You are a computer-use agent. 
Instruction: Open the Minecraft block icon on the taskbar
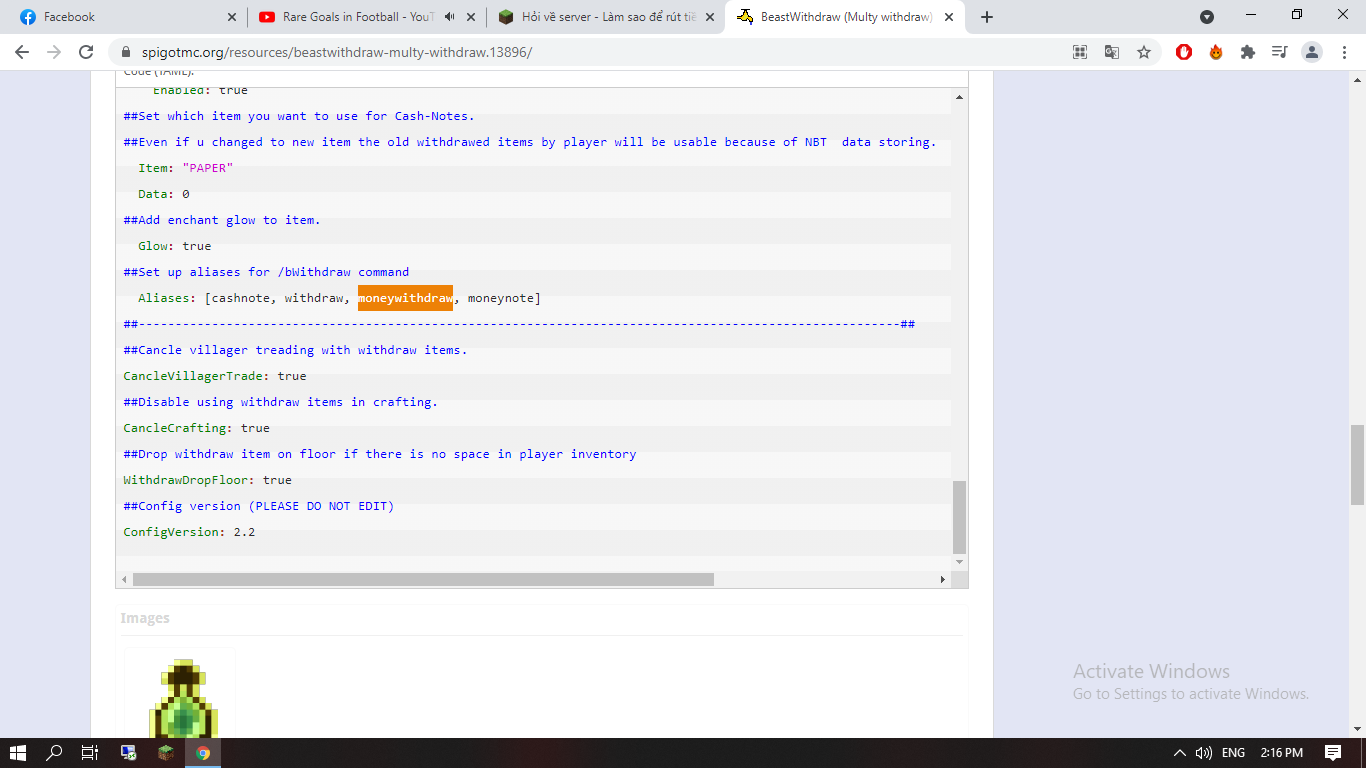pos(166,753)
